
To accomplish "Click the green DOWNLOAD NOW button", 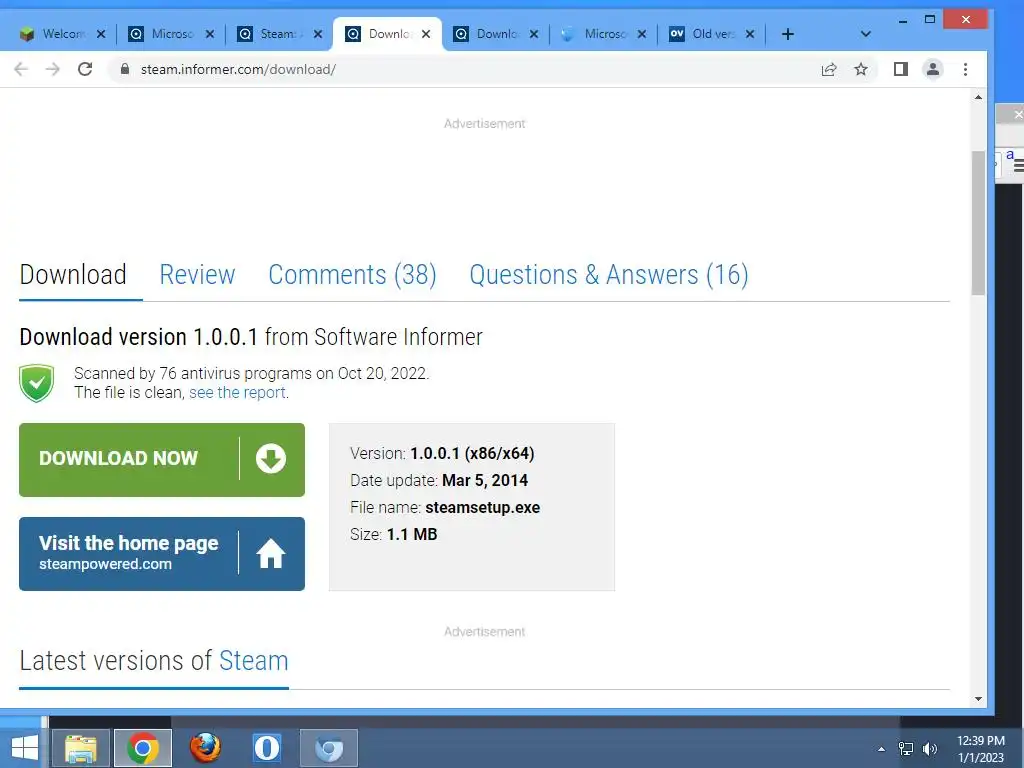I will [162, 460].
